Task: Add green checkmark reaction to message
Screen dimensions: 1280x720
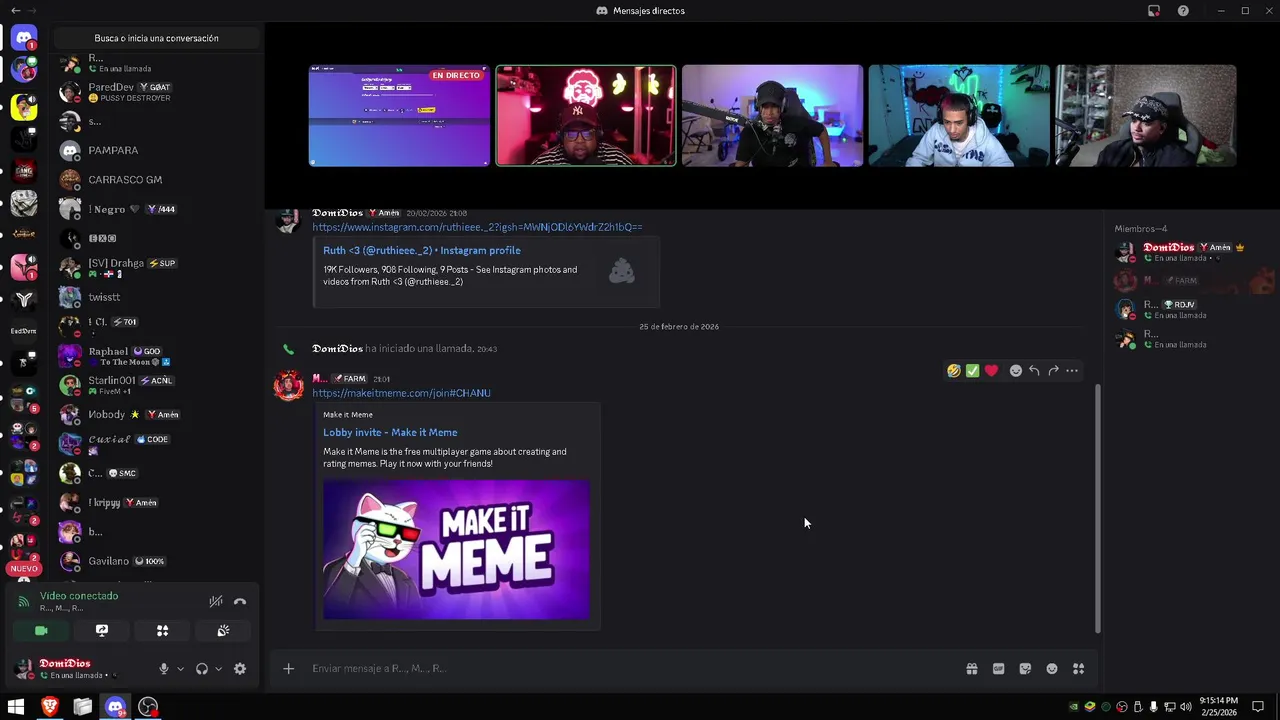Action: coord(972,371)
